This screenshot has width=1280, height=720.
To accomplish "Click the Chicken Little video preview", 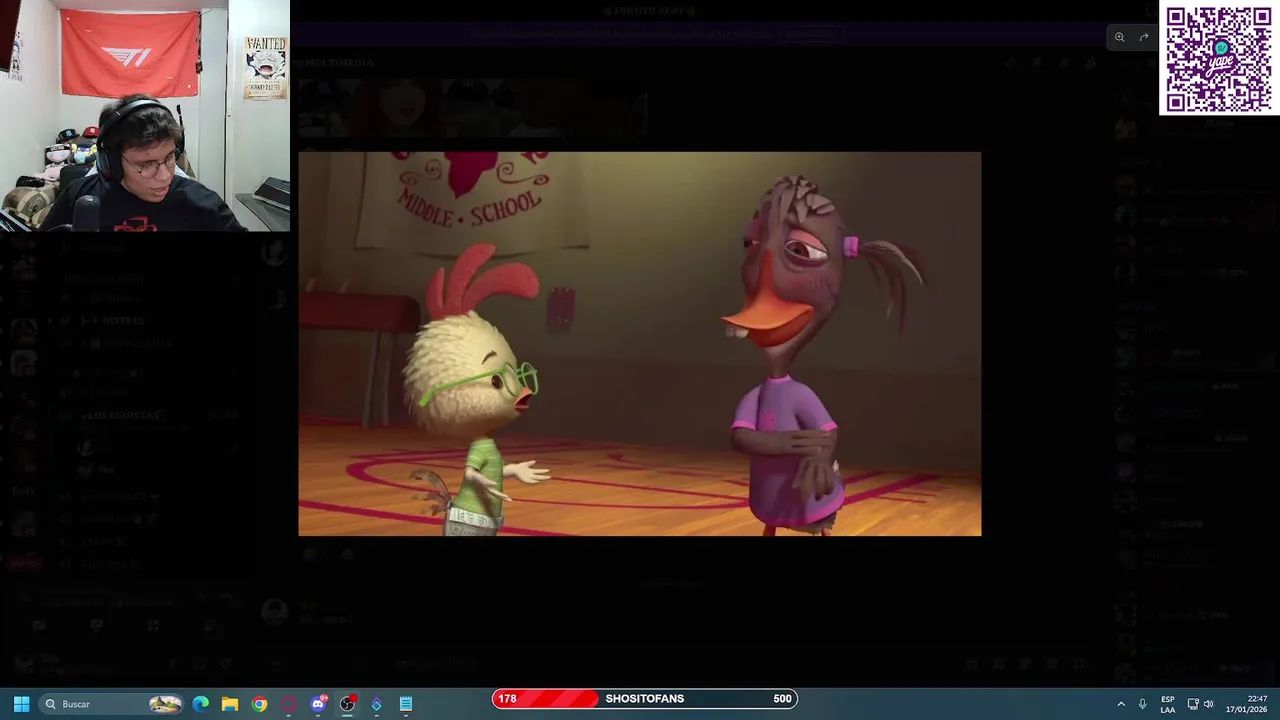I will pyautogui.click(x=640, y=344).
